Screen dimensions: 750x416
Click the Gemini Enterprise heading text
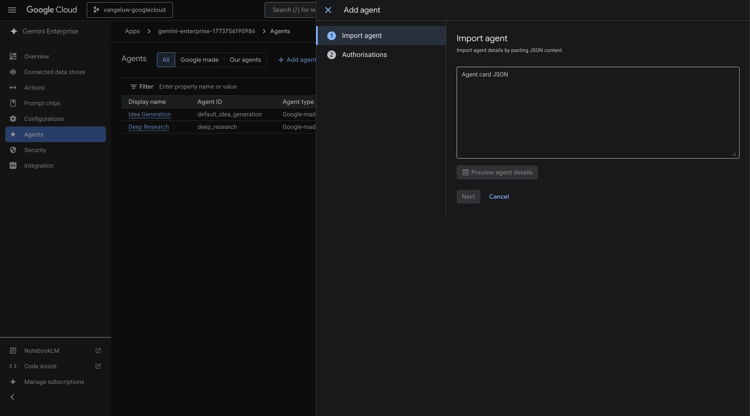[x=50, y=31]
